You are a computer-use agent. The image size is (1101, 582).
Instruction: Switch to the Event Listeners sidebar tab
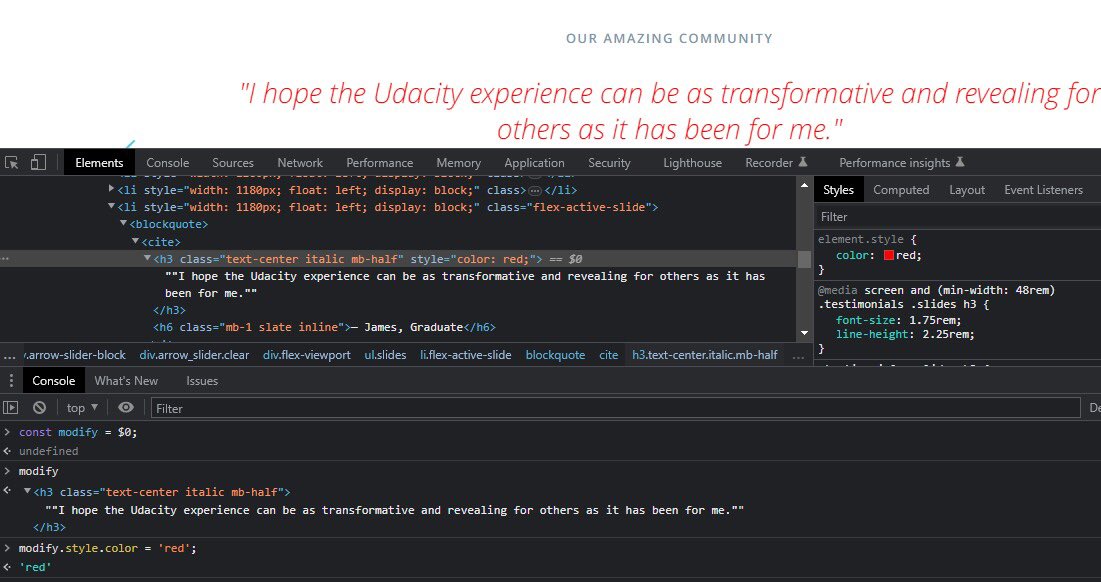click(x=1043, y=190)
